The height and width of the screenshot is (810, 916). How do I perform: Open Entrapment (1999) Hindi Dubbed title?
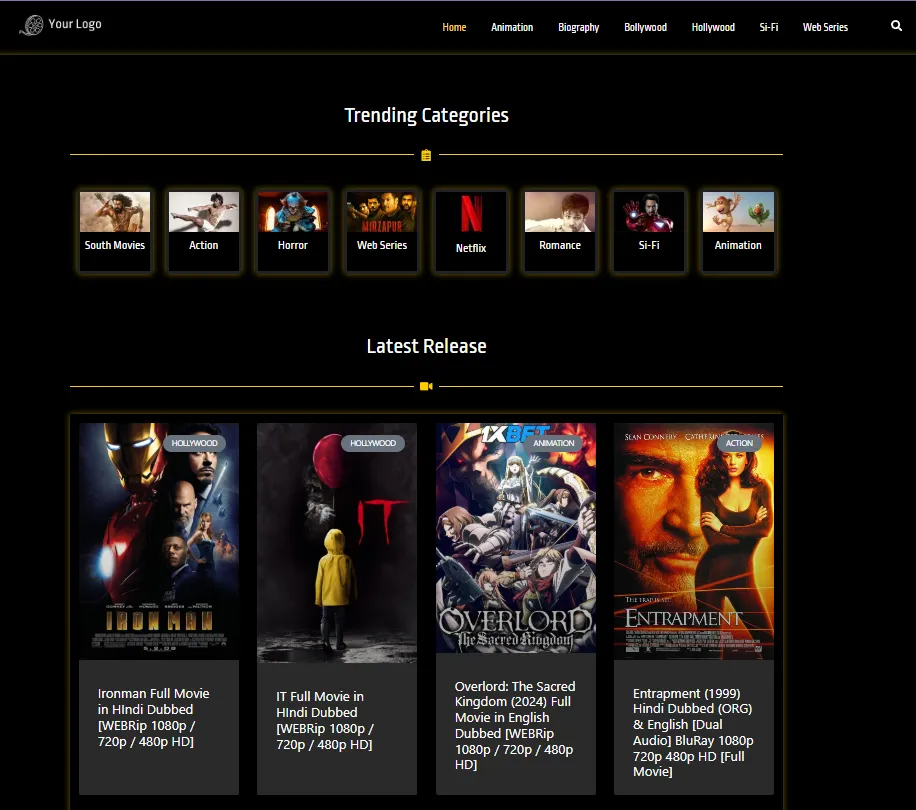[693, 732]
